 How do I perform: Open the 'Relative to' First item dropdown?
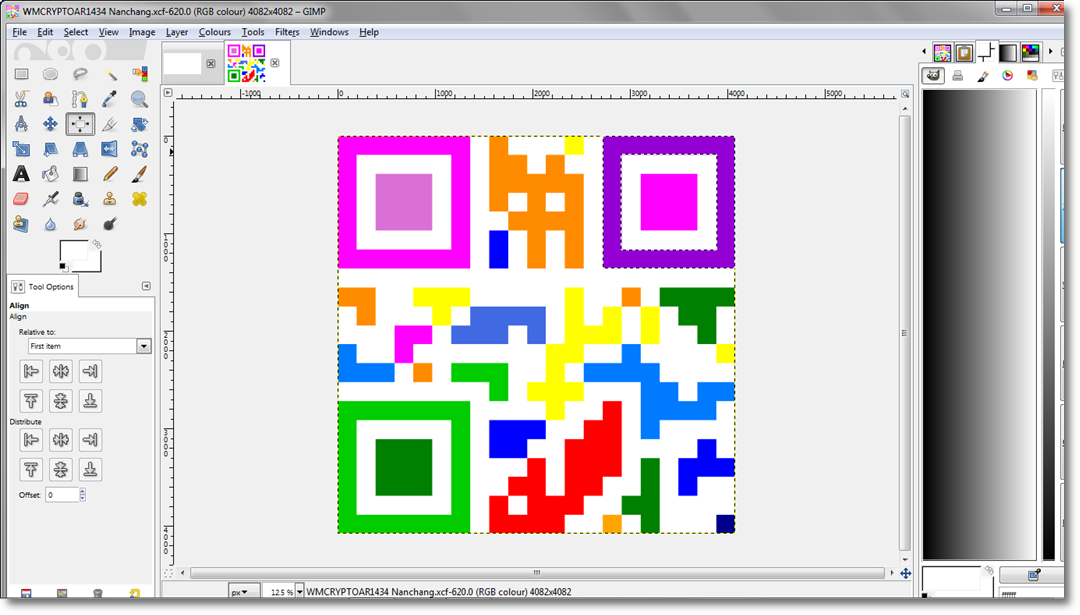[x=90, y=346]
